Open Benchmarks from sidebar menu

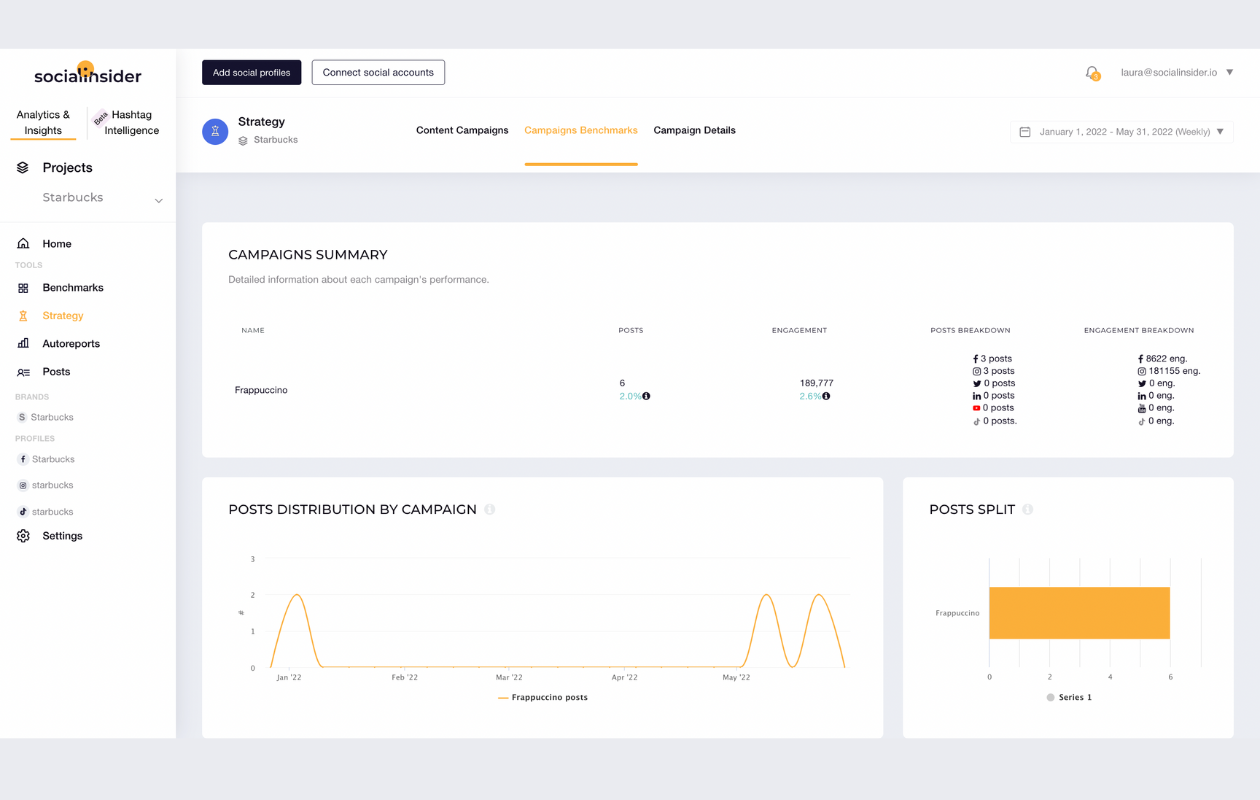pos(73,288)
